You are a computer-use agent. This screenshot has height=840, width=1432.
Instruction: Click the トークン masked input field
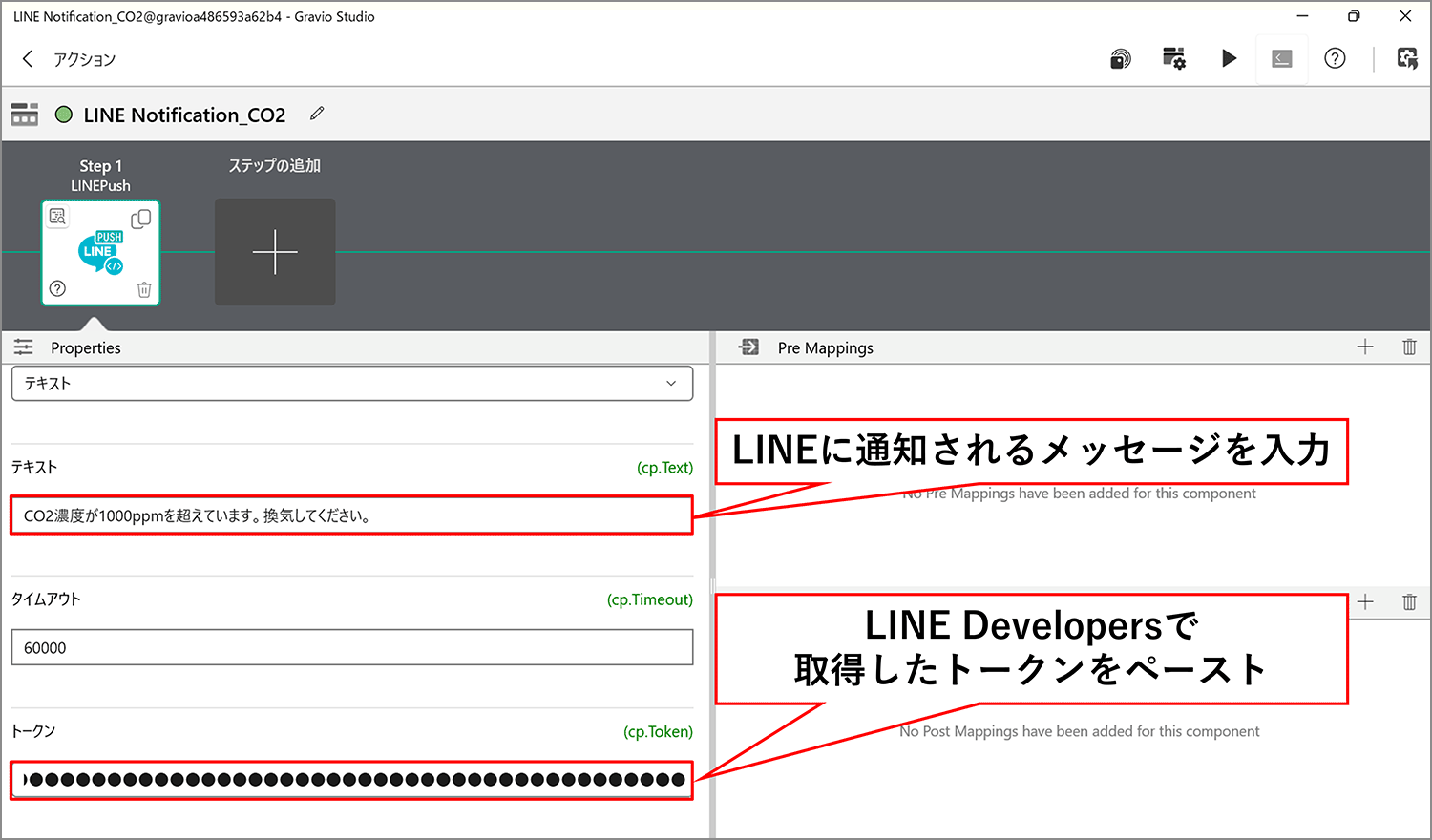tap(352, 779)
